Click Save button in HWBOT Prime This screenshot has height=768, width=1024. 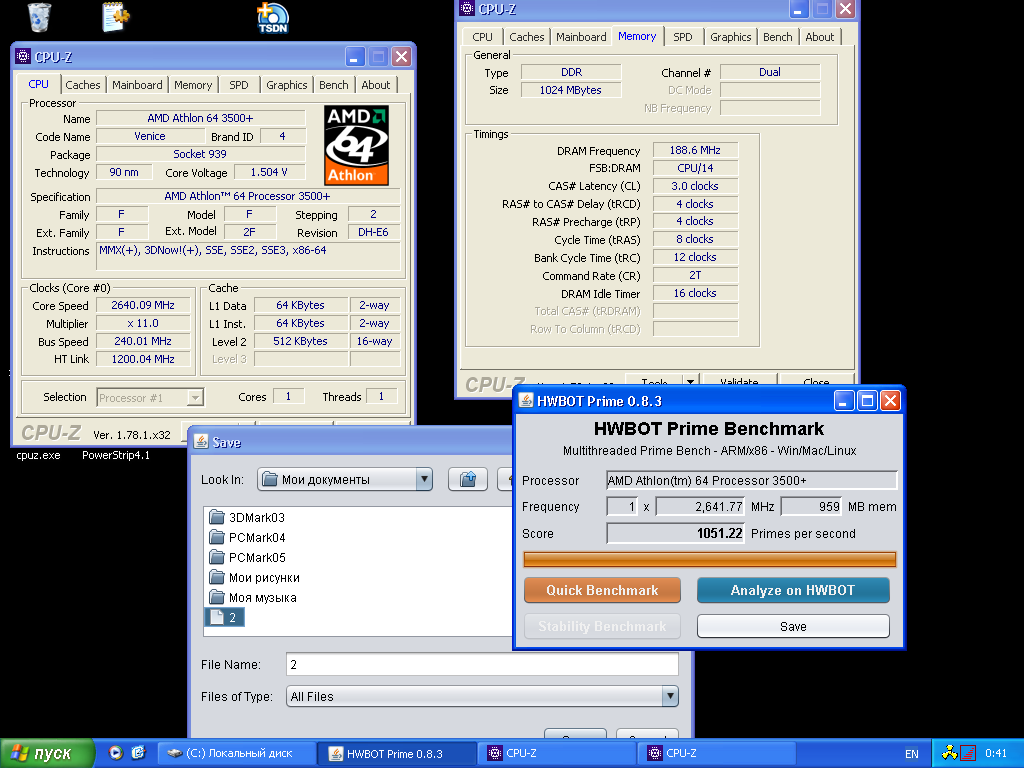click(x=793, y=626)
